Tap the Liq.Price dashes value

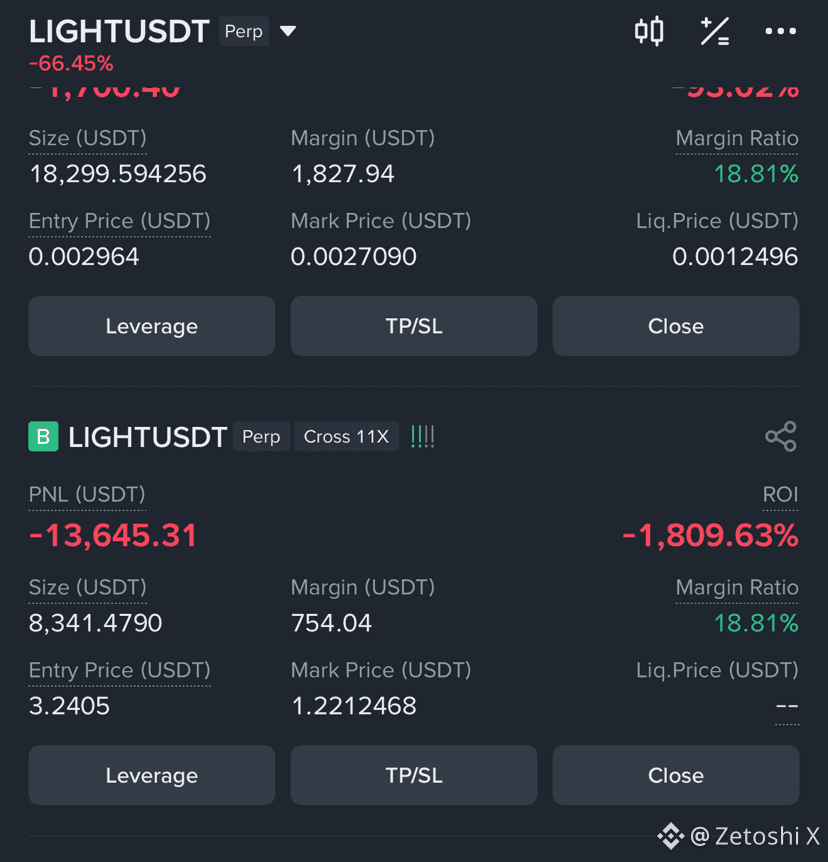[x=787, y=706]
